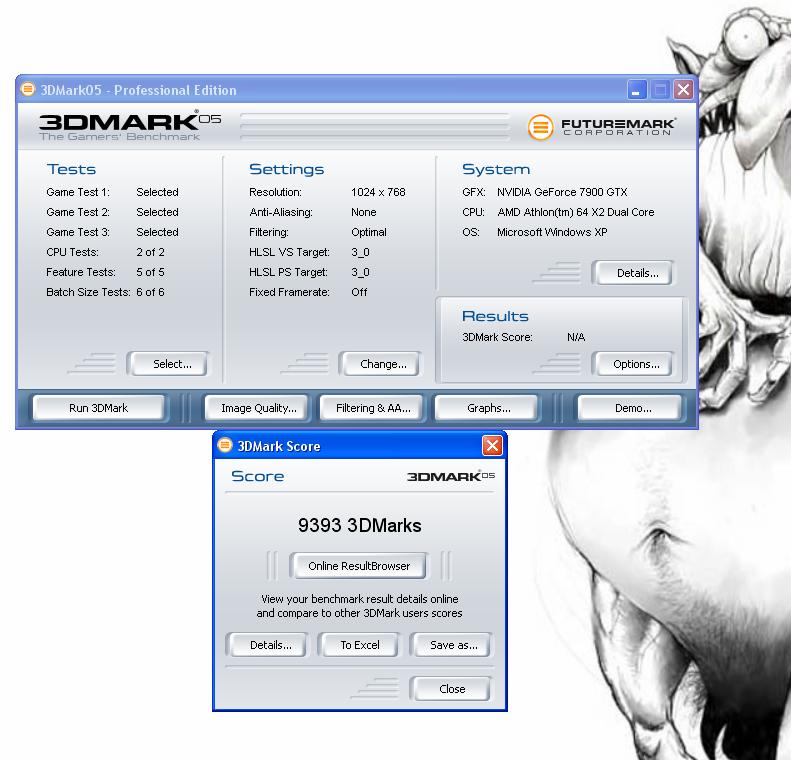Click Filtering value 'Optimal'

point(369,232)
